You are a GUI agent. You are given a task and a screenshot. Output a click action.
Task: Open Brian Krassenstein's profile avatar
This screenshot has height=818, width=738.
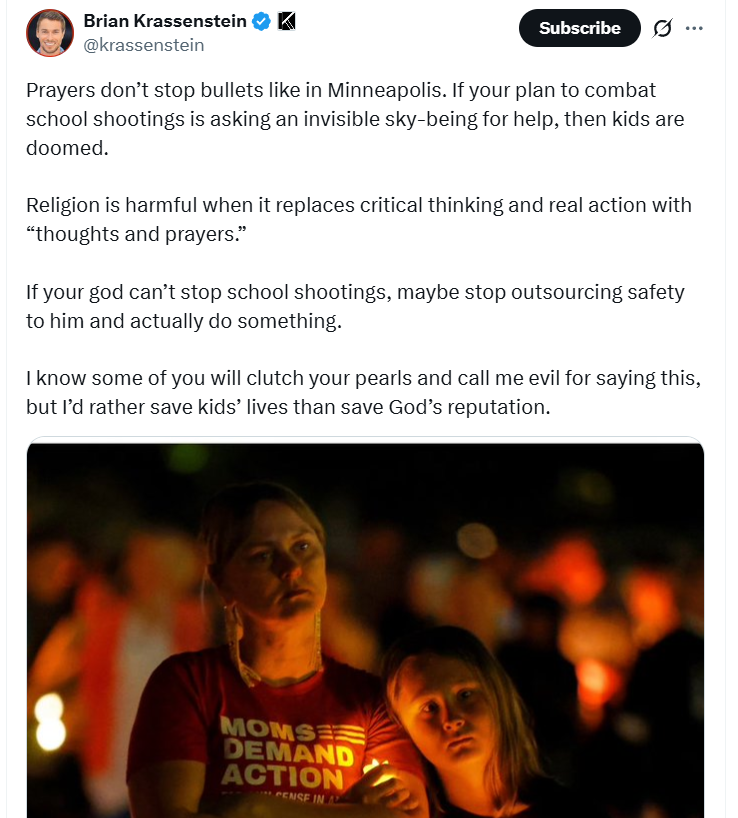[x=50, y=33]
